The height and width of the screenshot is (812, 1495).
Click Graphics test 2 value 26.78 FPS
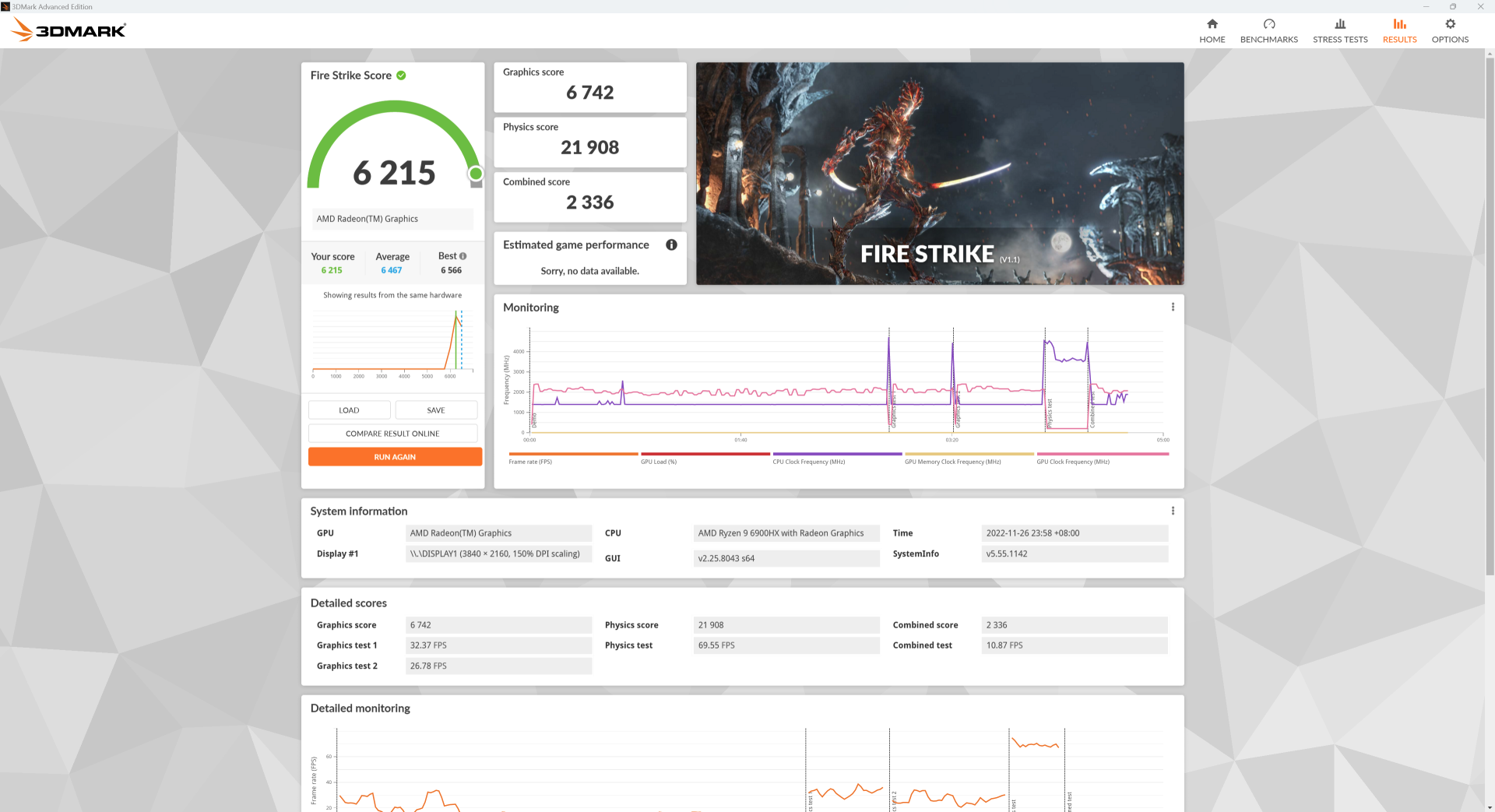[x=498, y=666]
